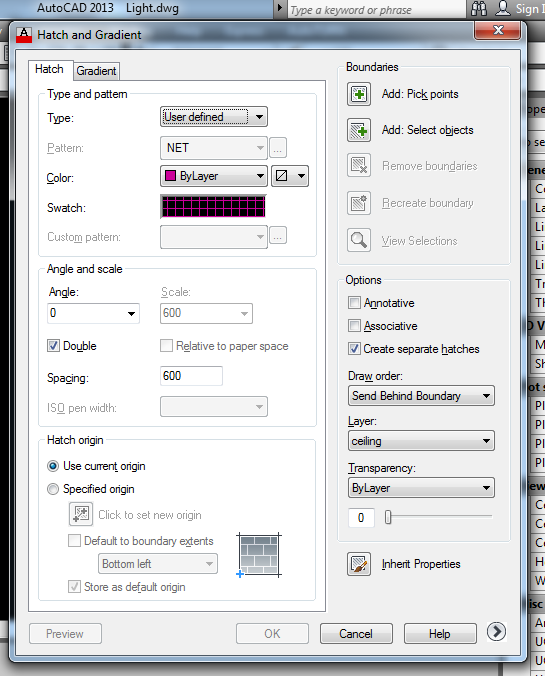The height and width of the screenshot is (676, 545).
Task: Click the Spacing input field
Action: [191, 376]
